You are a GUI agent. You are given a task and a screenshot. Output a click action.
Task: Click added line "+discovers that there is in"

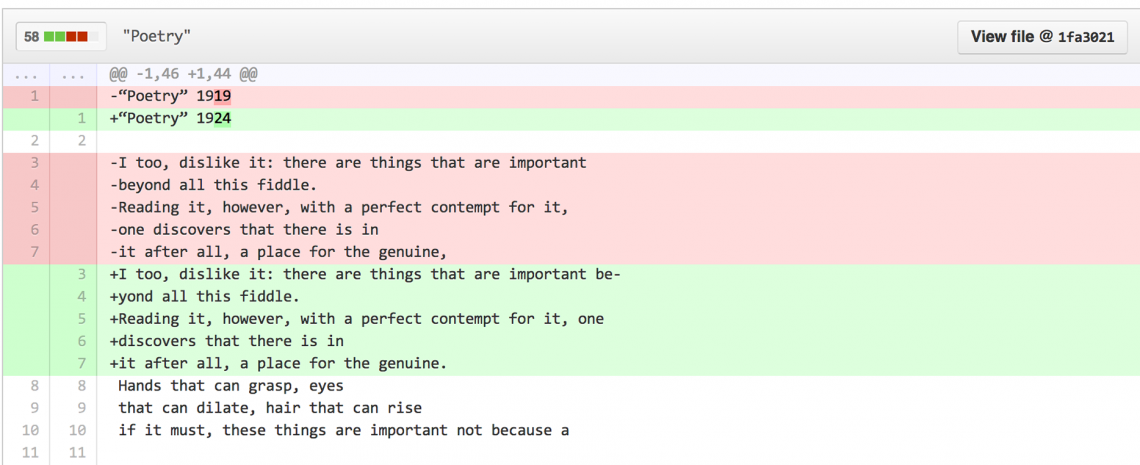[227, 341]
